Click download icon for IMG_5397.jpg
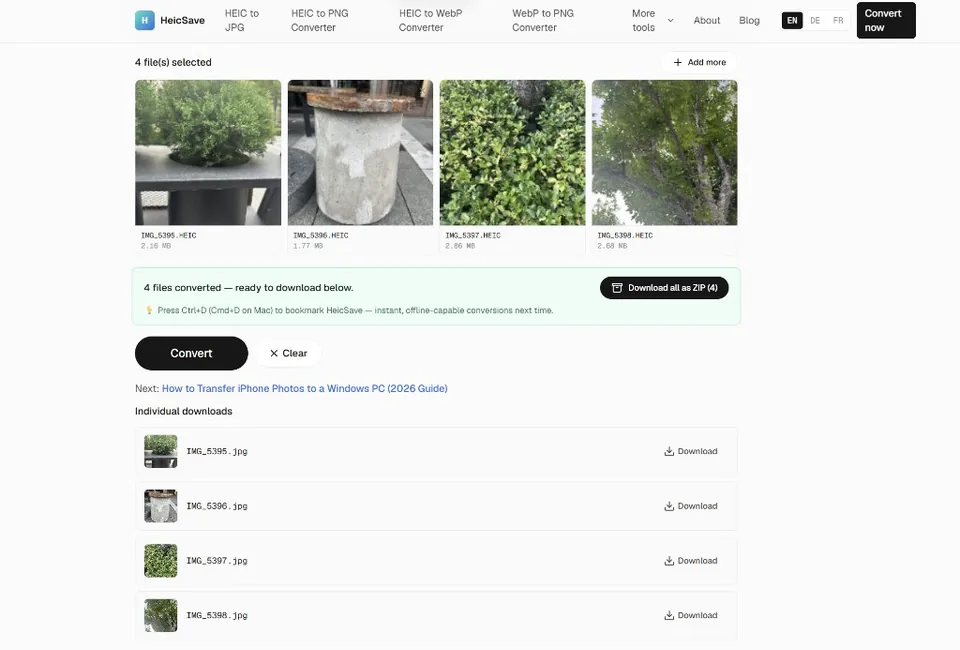960x650 pixels. point(669,561)
